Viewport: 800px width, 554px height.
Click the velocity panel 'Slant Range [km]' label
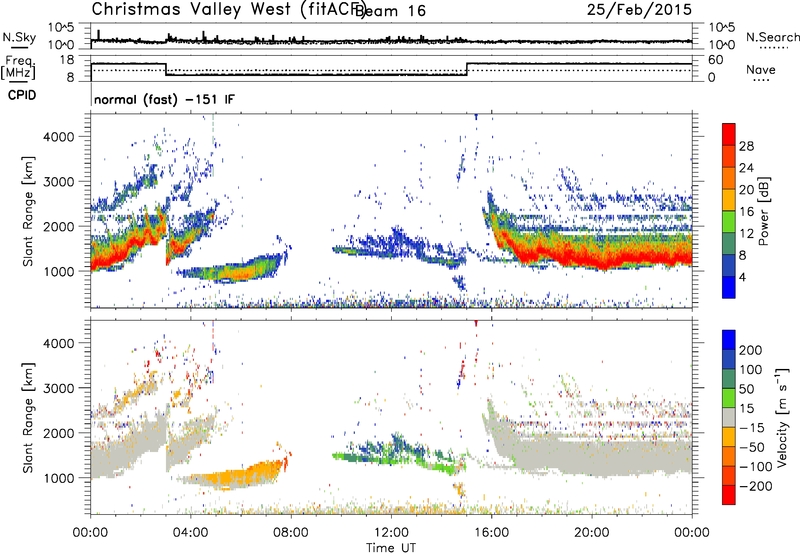(28, 418)
